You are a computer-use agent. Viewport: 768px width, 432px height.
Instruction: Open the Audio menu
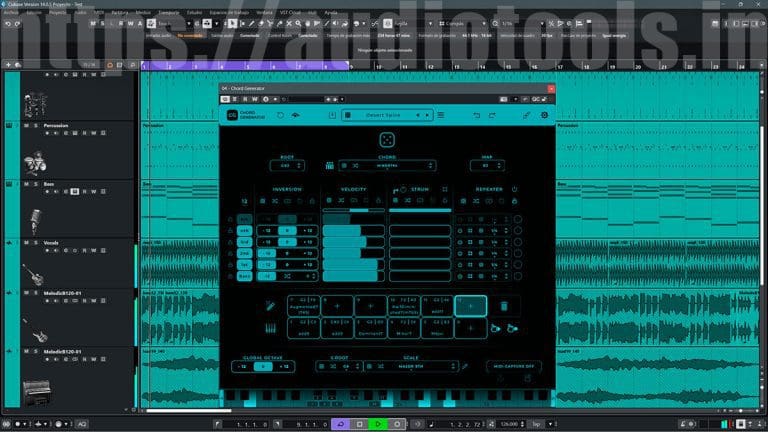[x=80, y=12]
